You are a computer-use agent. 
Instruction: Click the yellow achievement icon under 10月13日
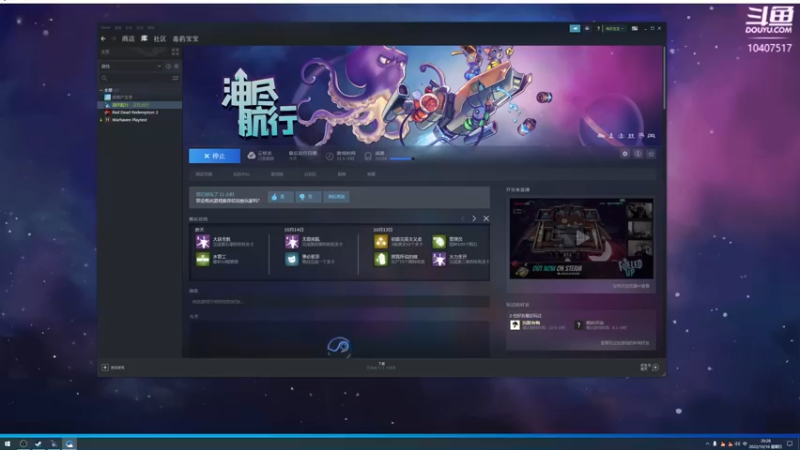point(381,241)
